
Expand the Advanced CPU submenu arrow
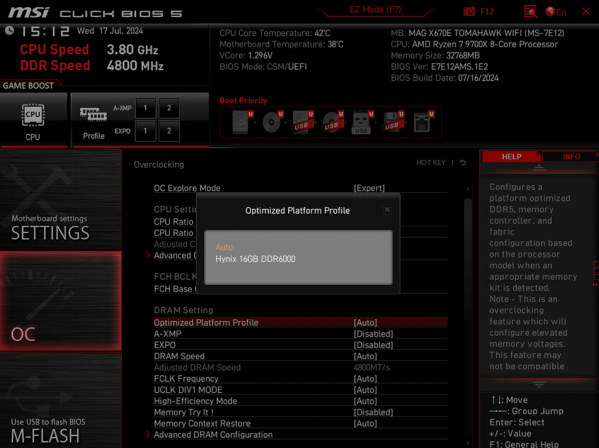coord(148,255)
